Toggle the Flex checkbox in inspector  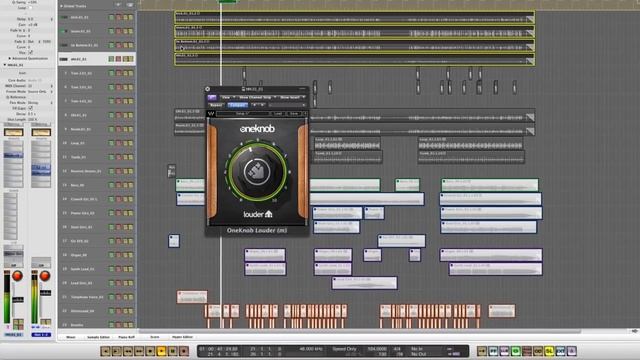tap(30, 53)
